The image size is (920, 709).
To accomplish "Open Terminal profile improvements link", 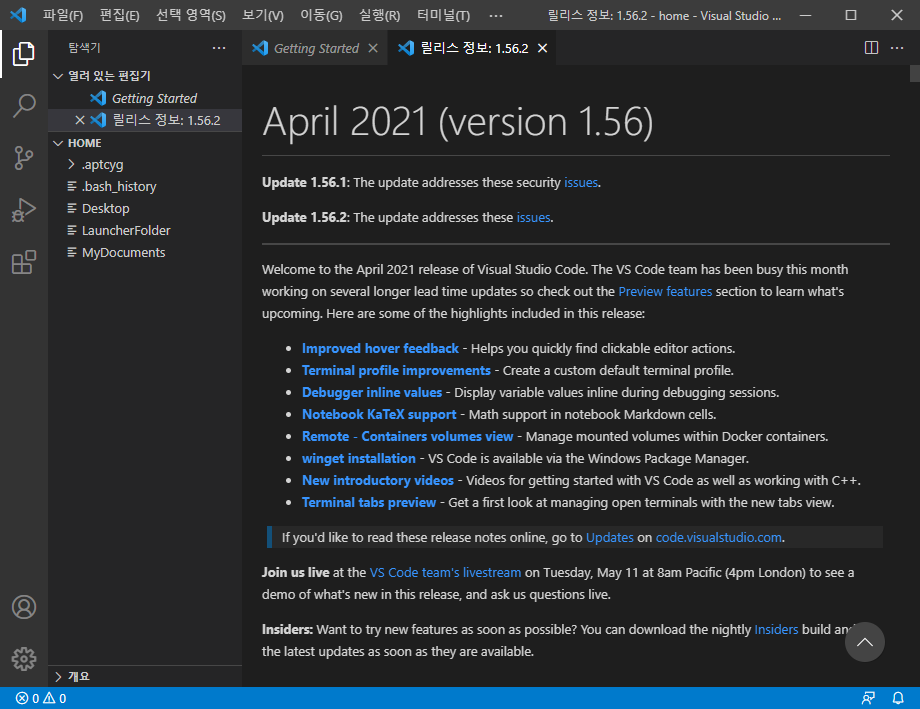I will point(396,370).
